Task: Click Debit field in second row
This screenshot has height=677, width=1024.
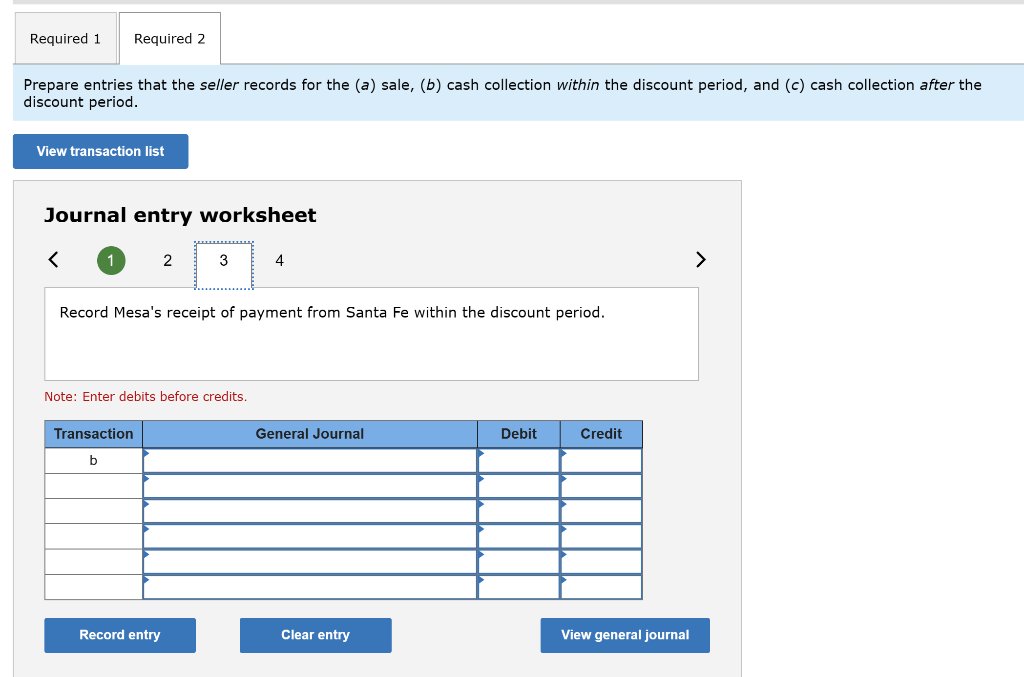Action: pos(519,486)
